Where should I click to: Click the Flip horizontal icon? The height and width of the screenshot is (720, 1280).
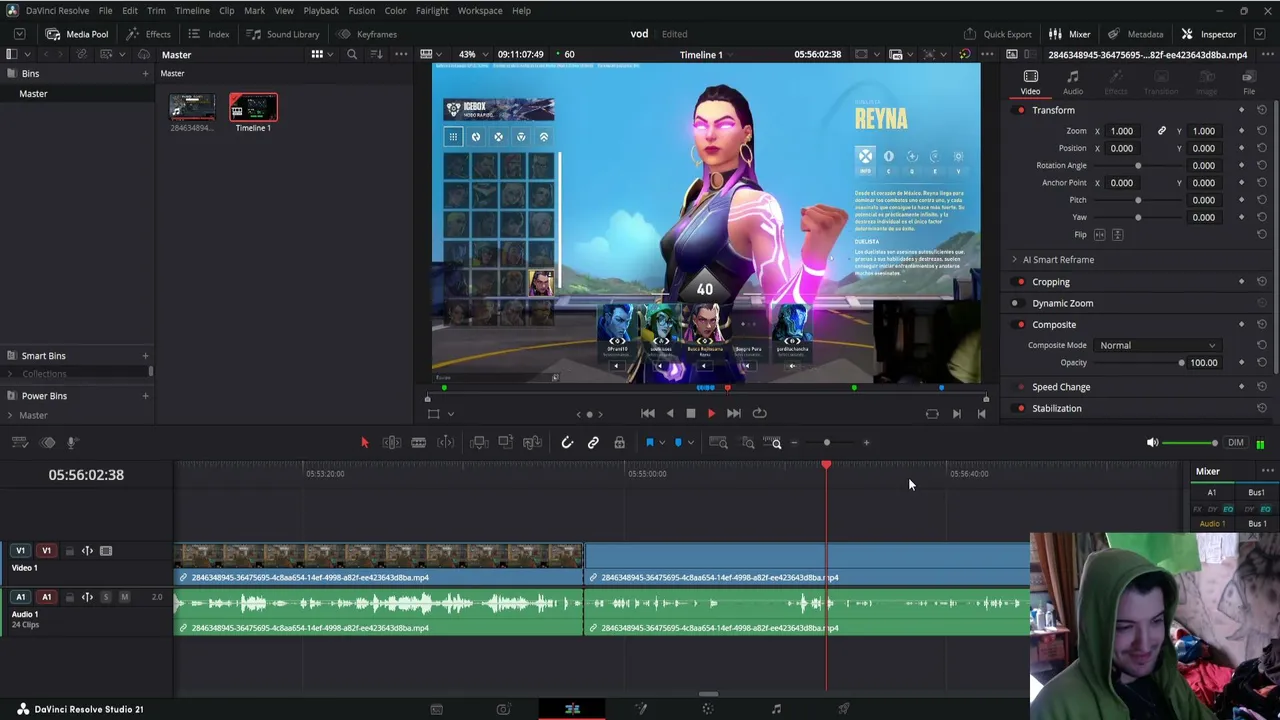point(1099,235)
